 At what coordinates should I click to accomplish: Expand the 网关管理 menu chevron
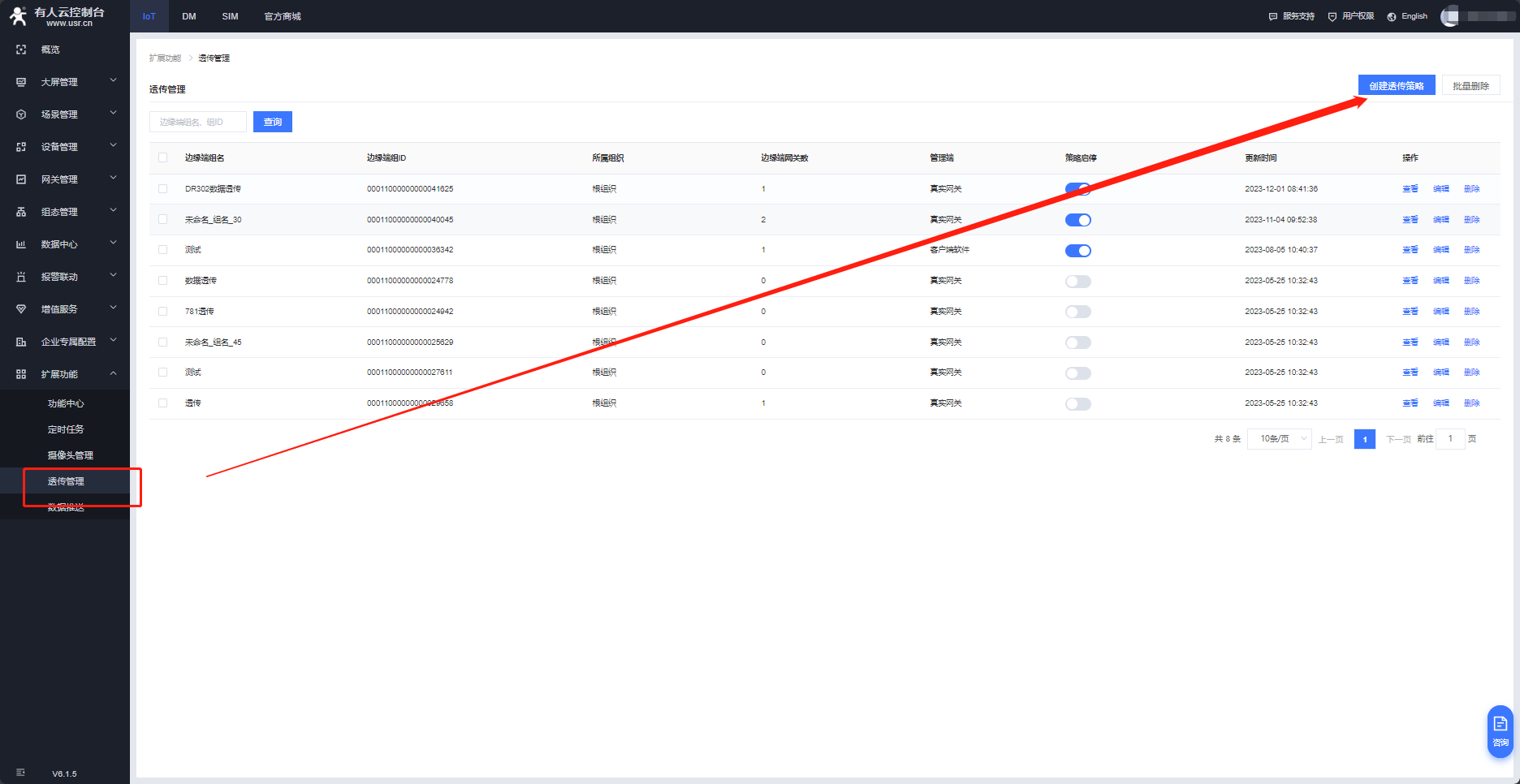point(114,178)
